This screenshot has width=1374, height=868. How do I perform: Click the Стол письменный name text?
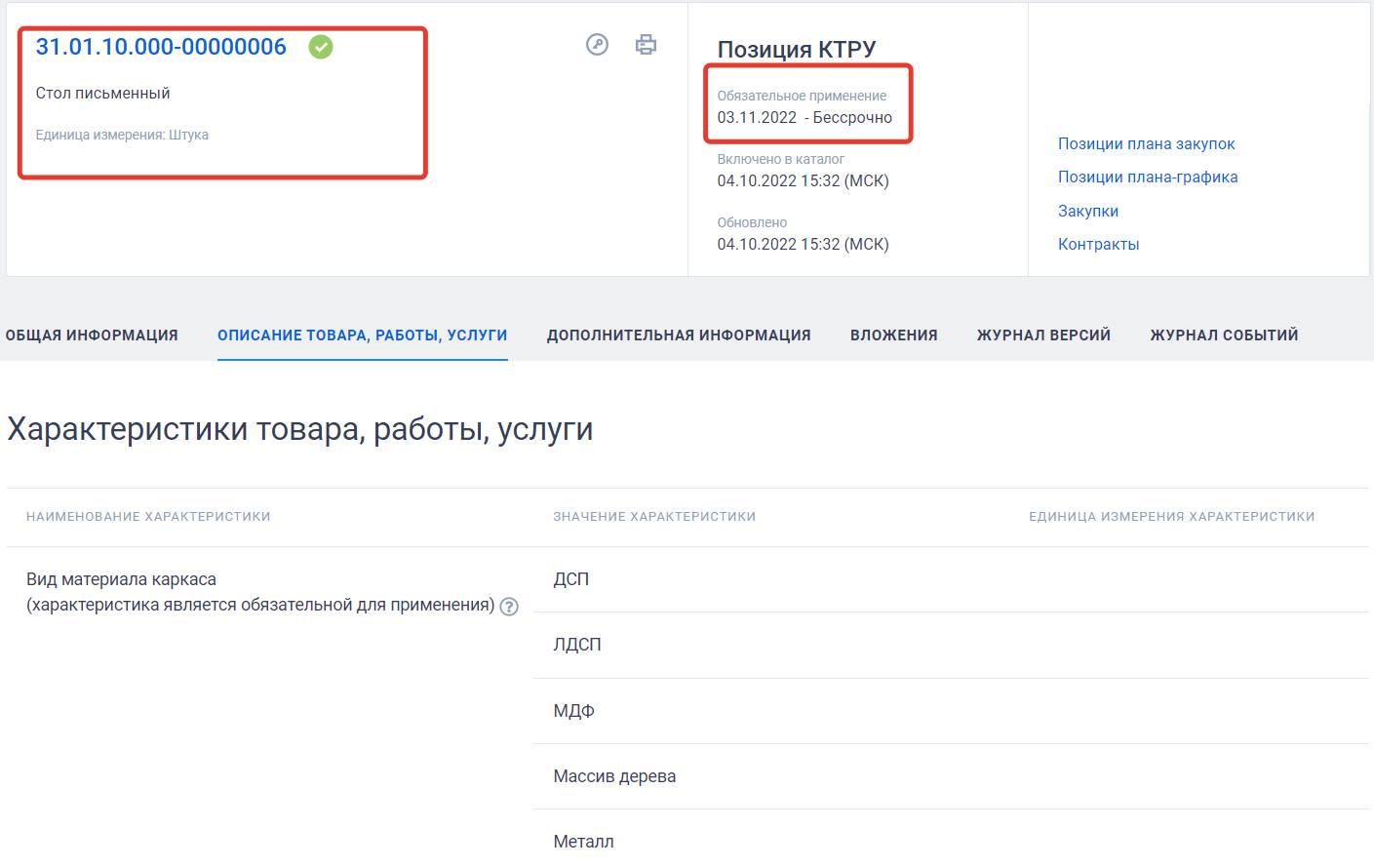(x=102, y=94)
